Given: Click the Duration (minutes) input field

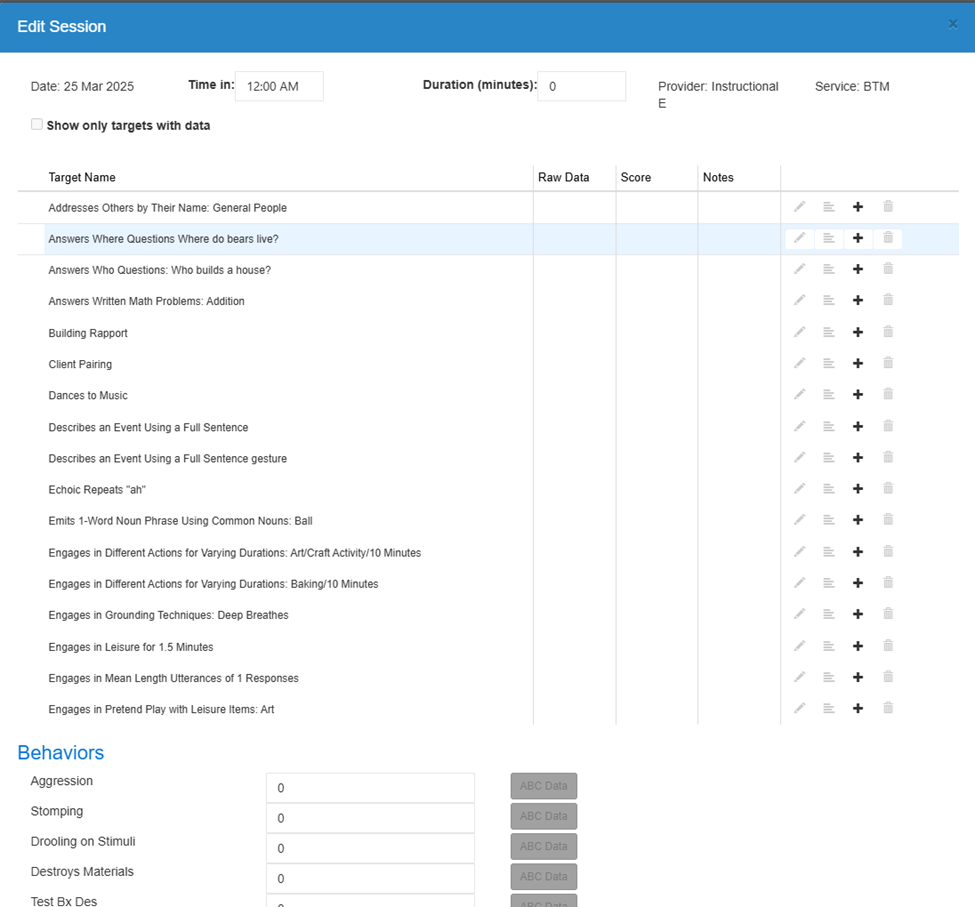Looking at the screenshot, I should point(581,86).
